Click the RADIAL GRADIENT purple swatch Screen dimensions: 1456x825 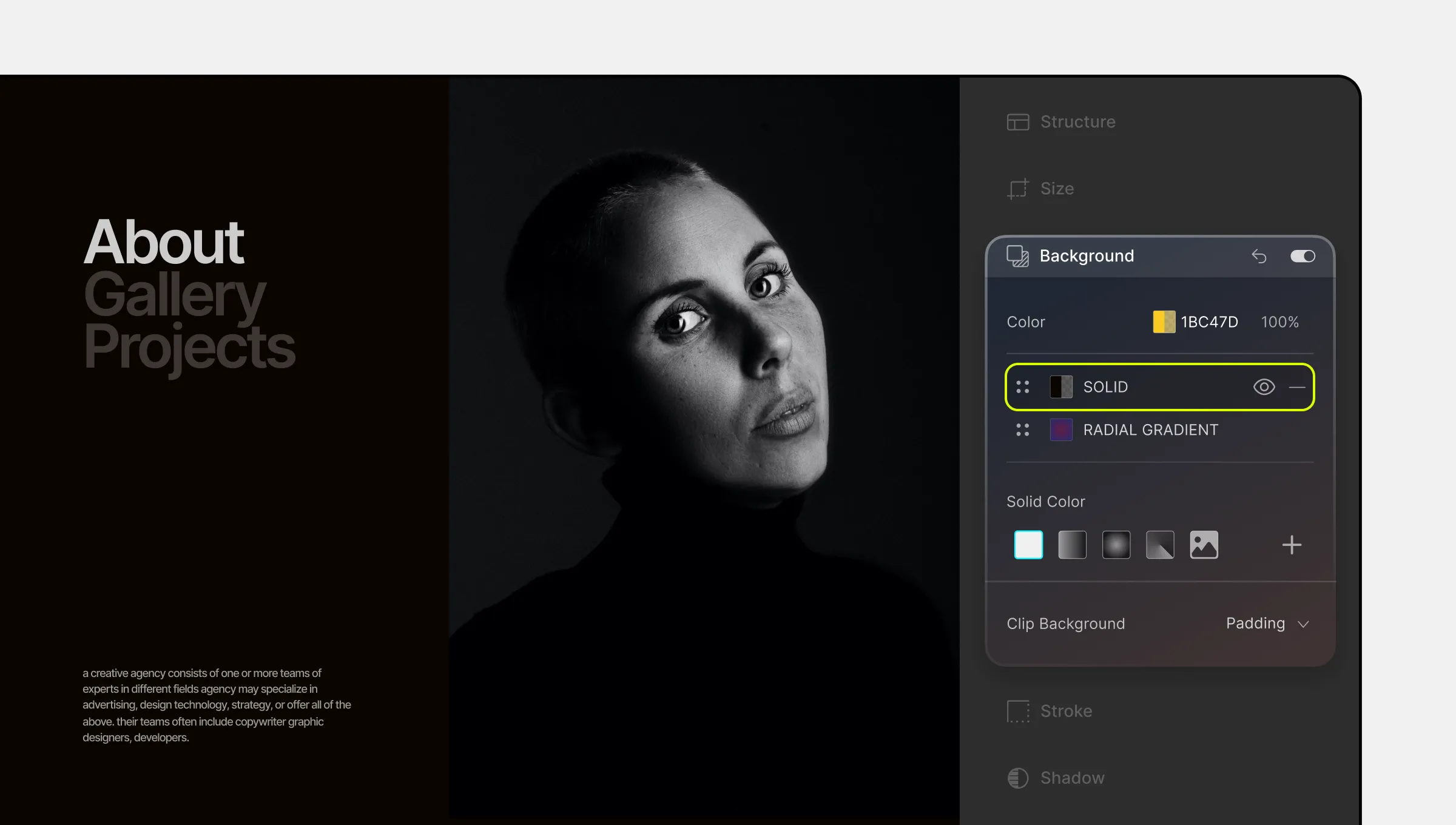pyautogui.click(x=1061, y=430)
